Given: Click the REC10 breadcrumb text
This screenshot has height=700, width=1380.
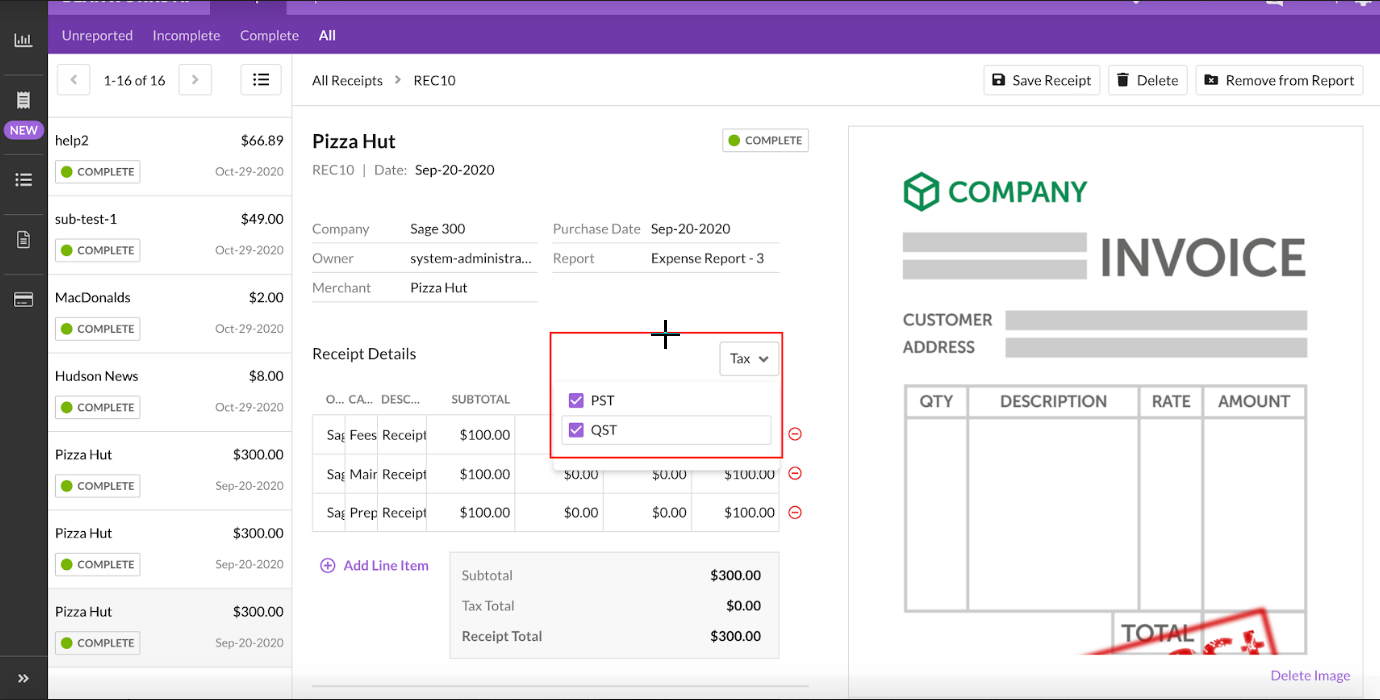Looking at the screenshot, I should coord(434,80).
